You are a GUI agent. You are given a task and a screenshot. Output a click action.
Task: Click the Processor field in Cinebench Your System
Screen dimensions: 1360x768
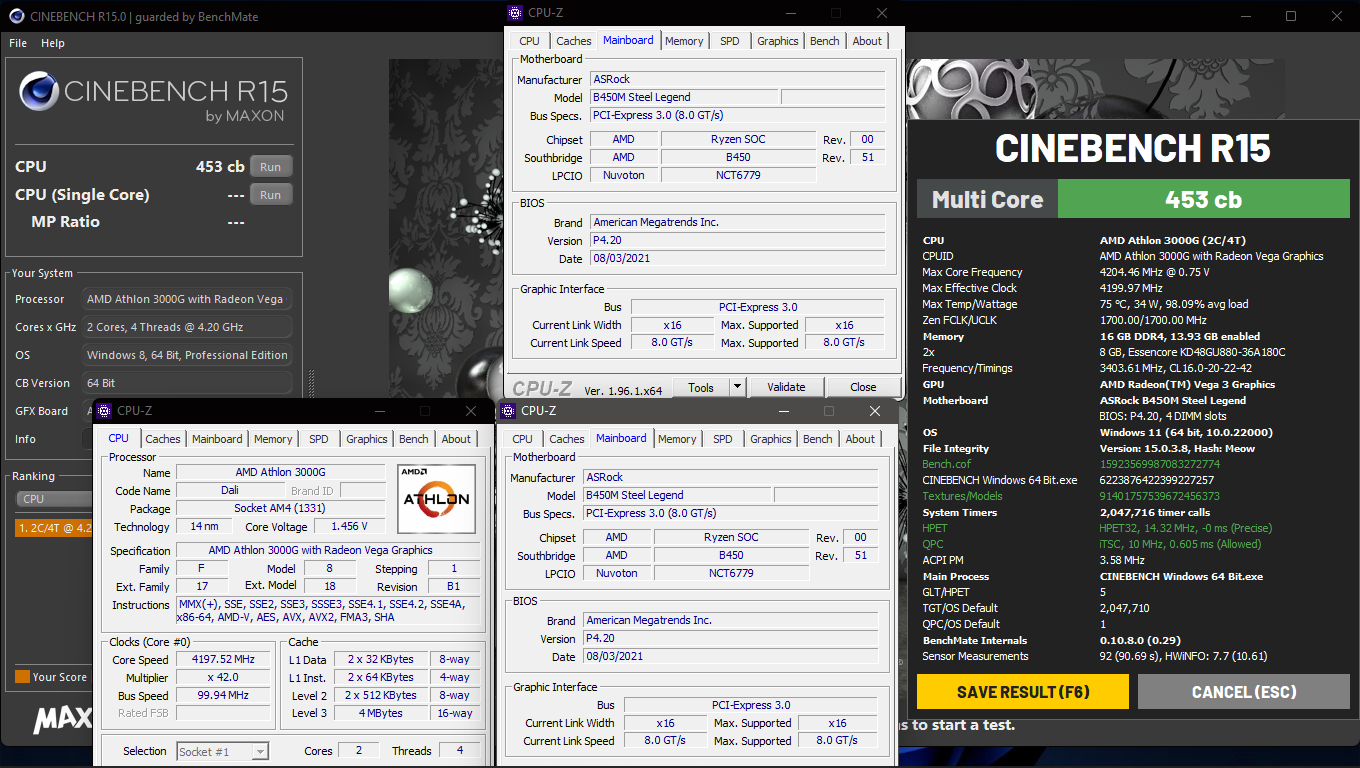pyautogui.click(x=188, y=299)
